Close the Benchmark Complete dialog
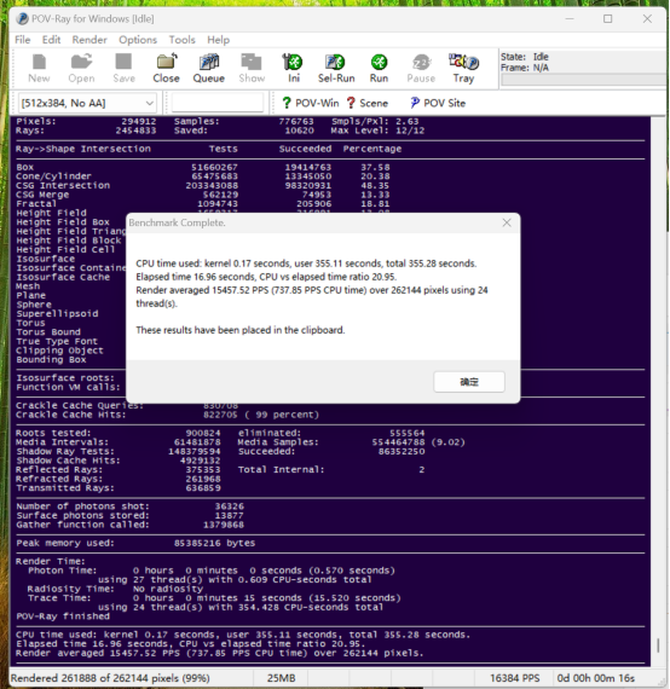670x689 pixels. tap(507, 223)
